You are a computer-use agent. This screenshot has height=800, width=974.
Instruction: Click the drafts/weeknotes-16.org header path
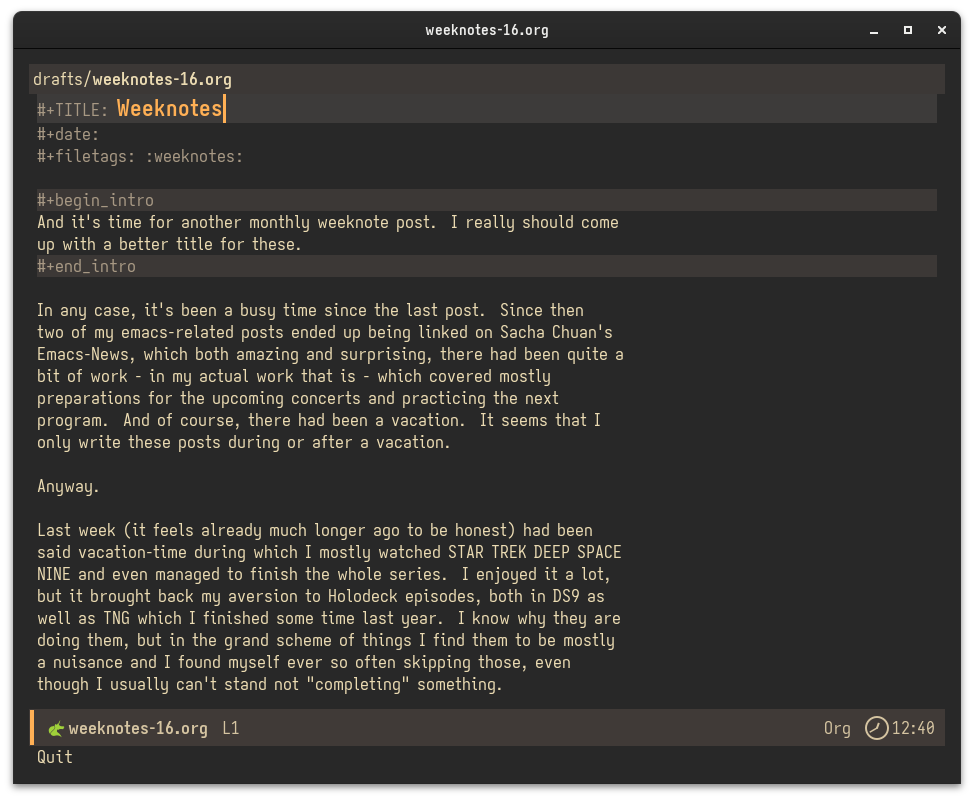(x=132, y=79)
